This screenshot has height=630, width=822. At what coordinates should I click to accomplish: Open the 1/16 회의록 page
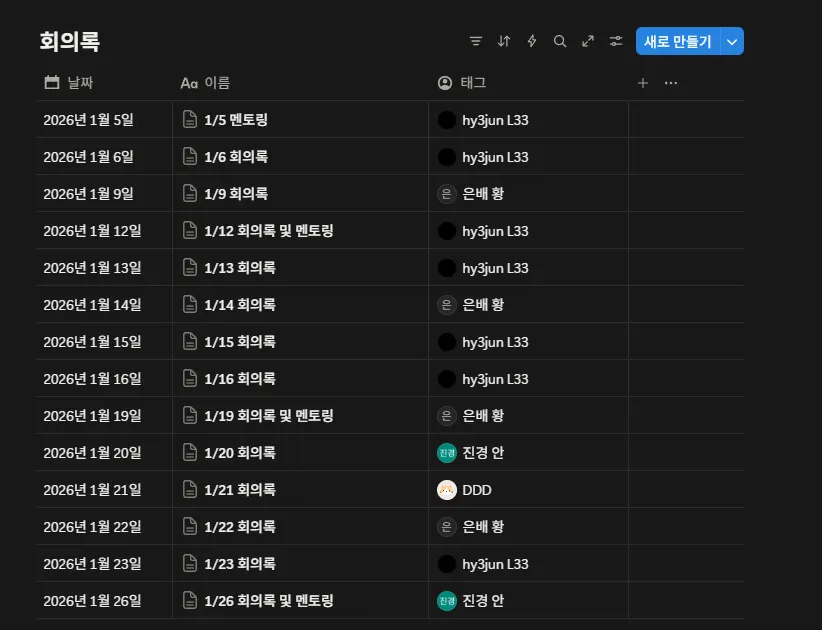[240, 378]
